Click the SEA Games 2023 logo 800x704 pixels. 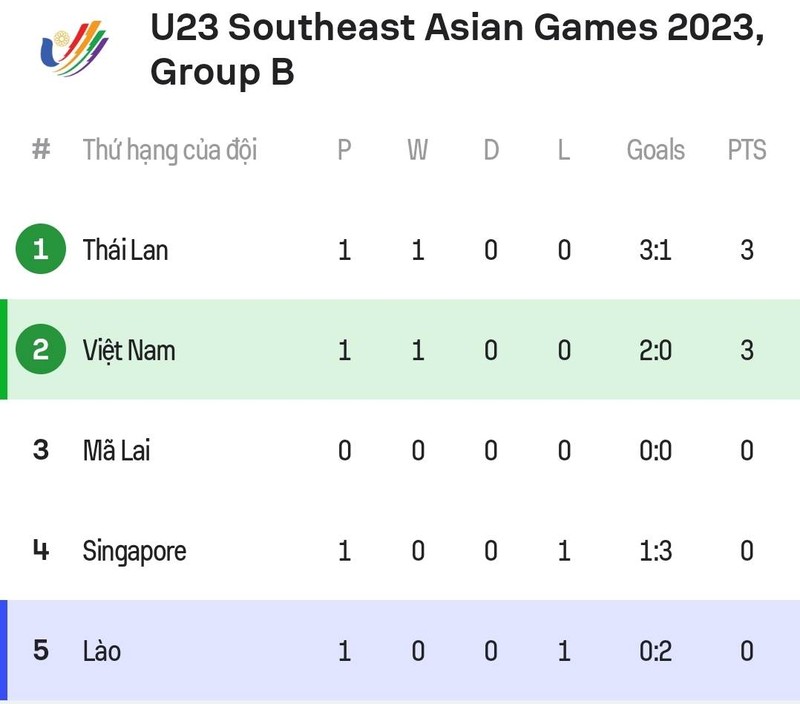pos(74,48)
